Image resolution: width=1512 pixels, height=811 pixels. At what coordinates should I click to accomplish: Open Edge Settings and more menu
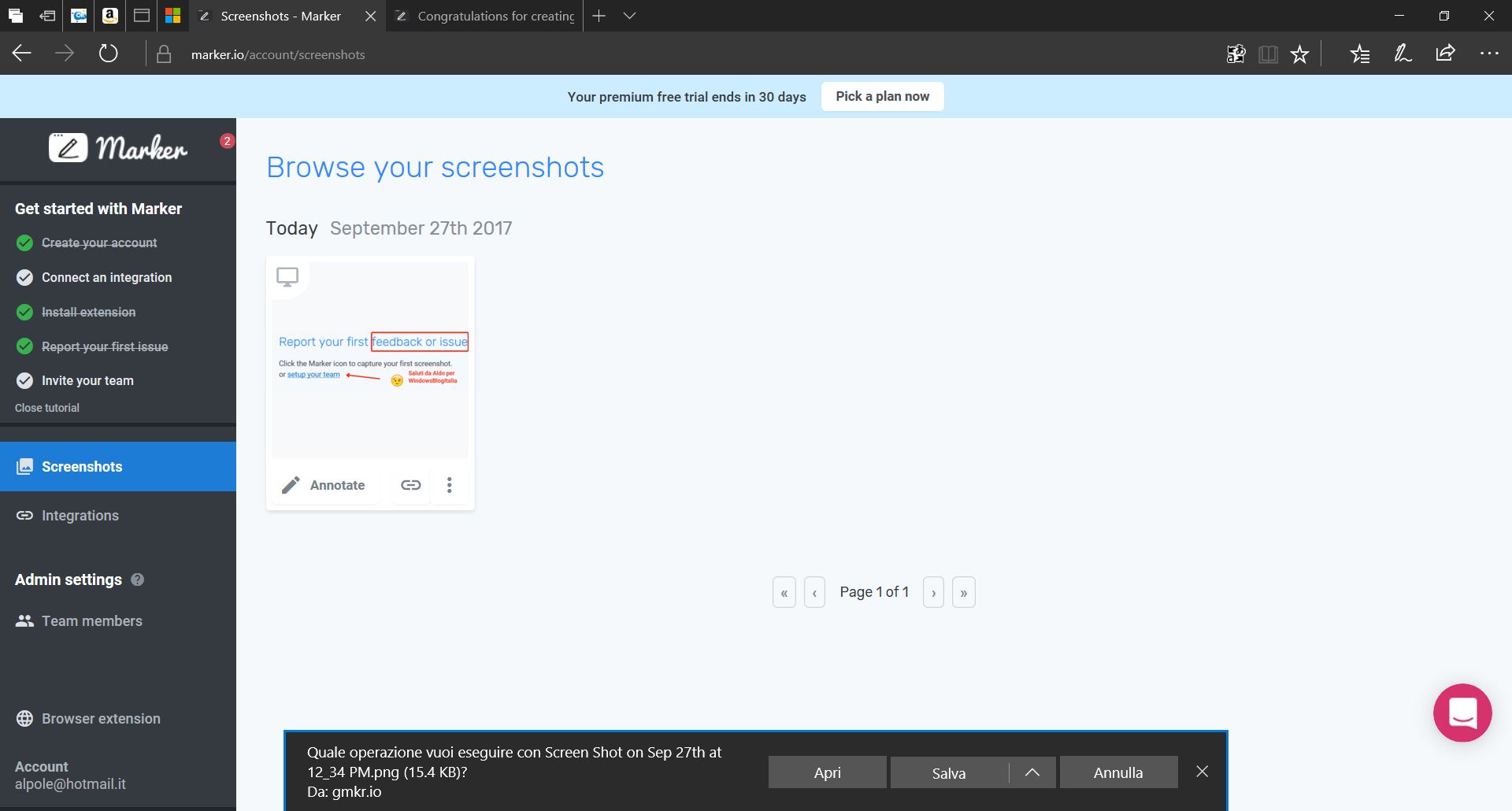(1489, 54)
